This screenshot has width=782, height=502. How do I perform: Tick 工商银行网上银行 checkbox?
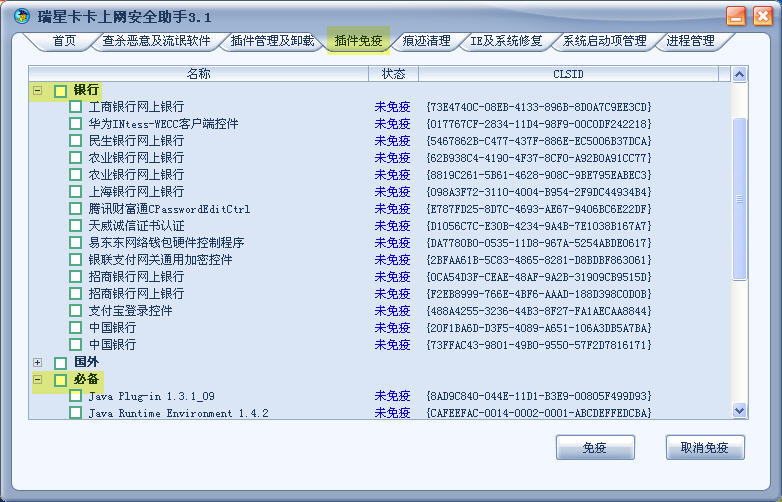(75, 106)
